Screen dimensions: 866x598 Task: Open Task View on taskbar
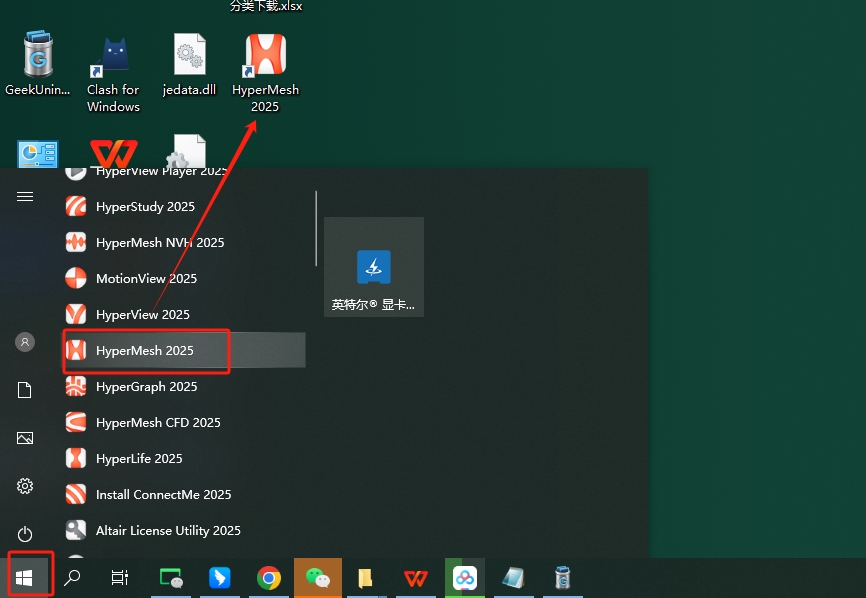(x=120, y=578)
